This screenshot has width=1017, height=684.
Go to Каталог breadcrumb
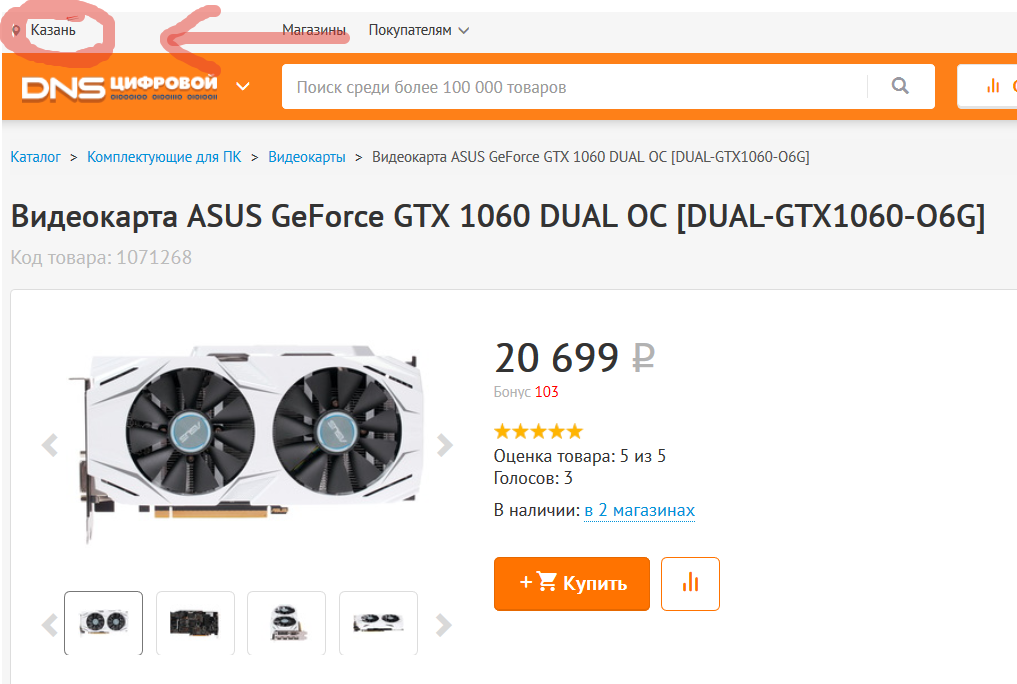[35, 157]
